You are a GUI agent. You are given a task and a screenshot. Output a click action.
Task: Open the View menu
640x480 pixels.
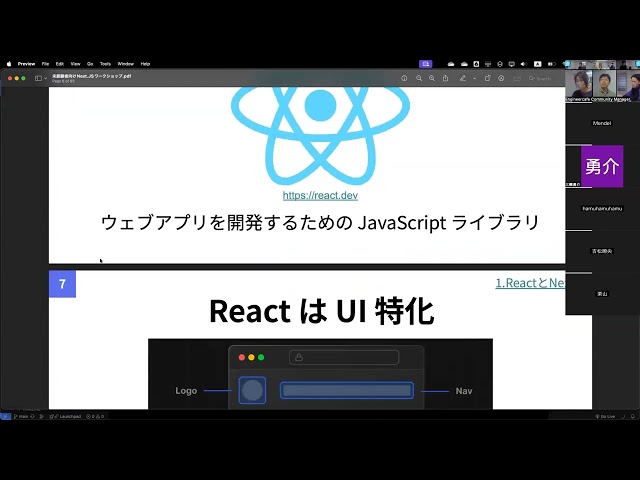pyautogui.click(x=76, y=64)
